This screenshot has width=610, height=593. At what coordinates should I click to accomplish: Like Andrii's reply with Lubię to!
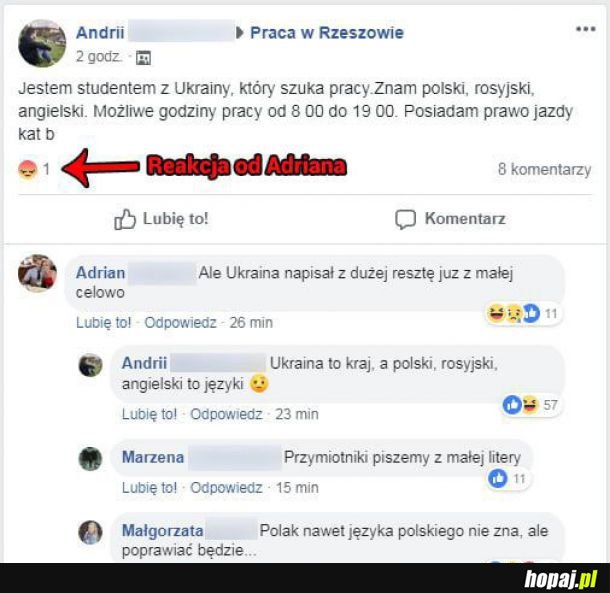point(149,414)
